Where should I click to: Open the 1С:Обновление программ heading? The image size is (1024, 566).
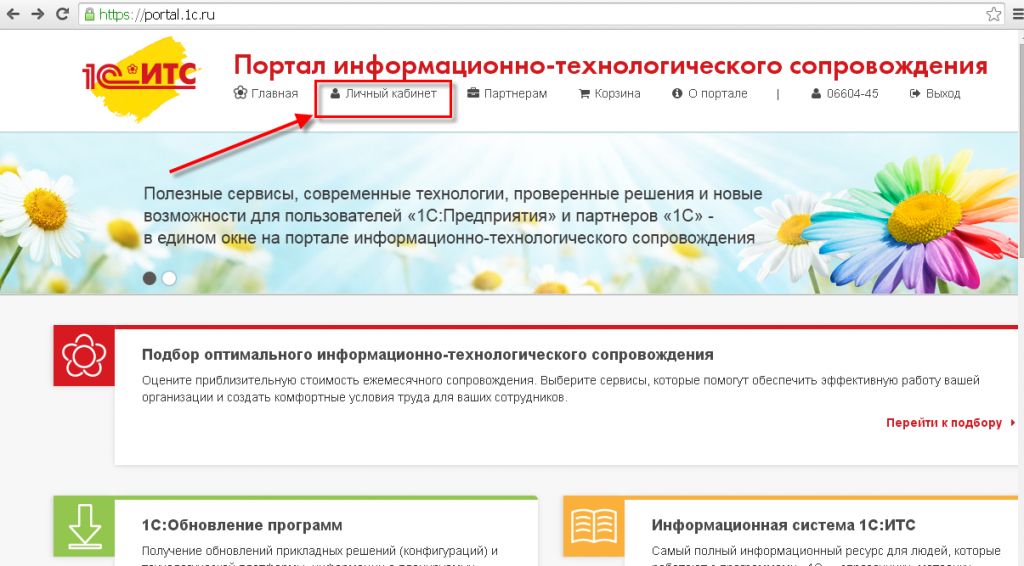pos(242,525)
